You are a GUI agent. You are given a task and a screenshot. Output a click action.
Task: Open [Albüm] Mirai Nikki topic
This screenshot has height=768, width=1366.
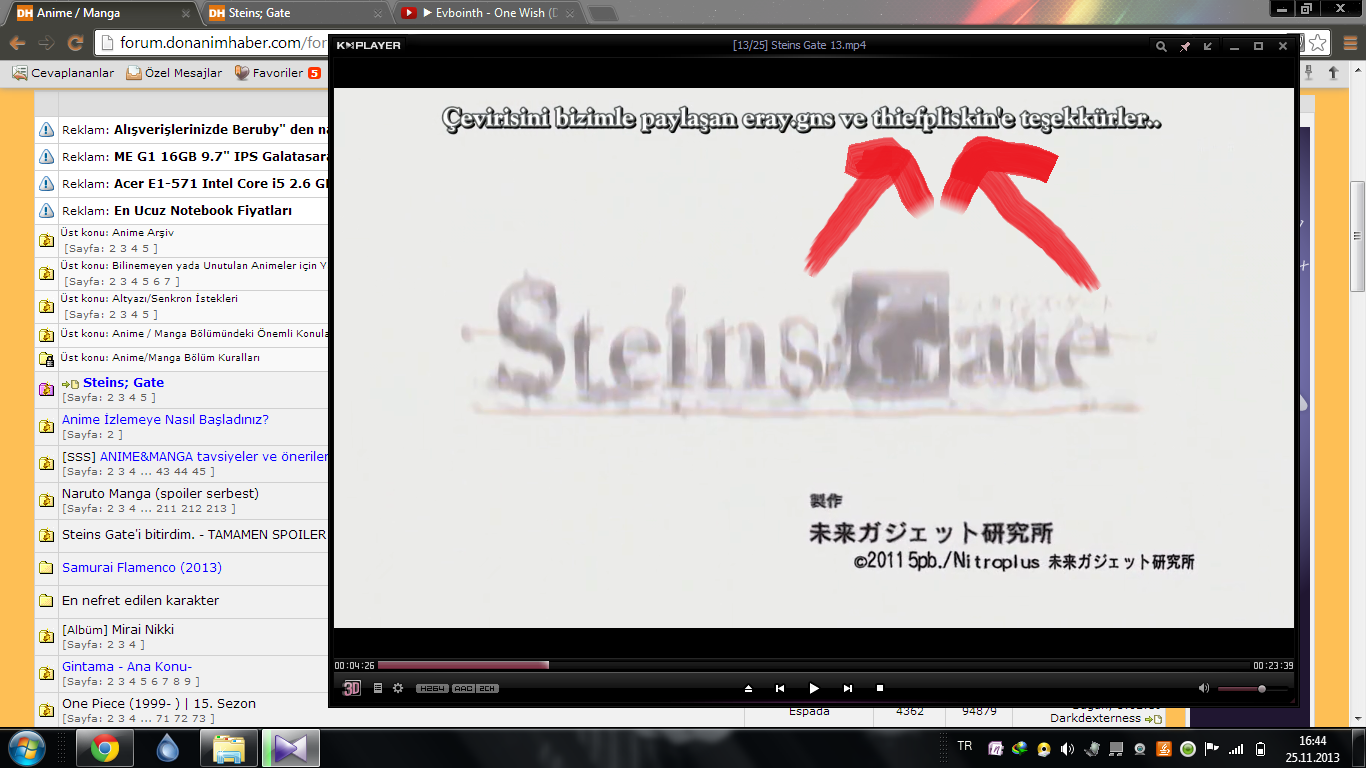pyautogui.click(x=118, y=629)
